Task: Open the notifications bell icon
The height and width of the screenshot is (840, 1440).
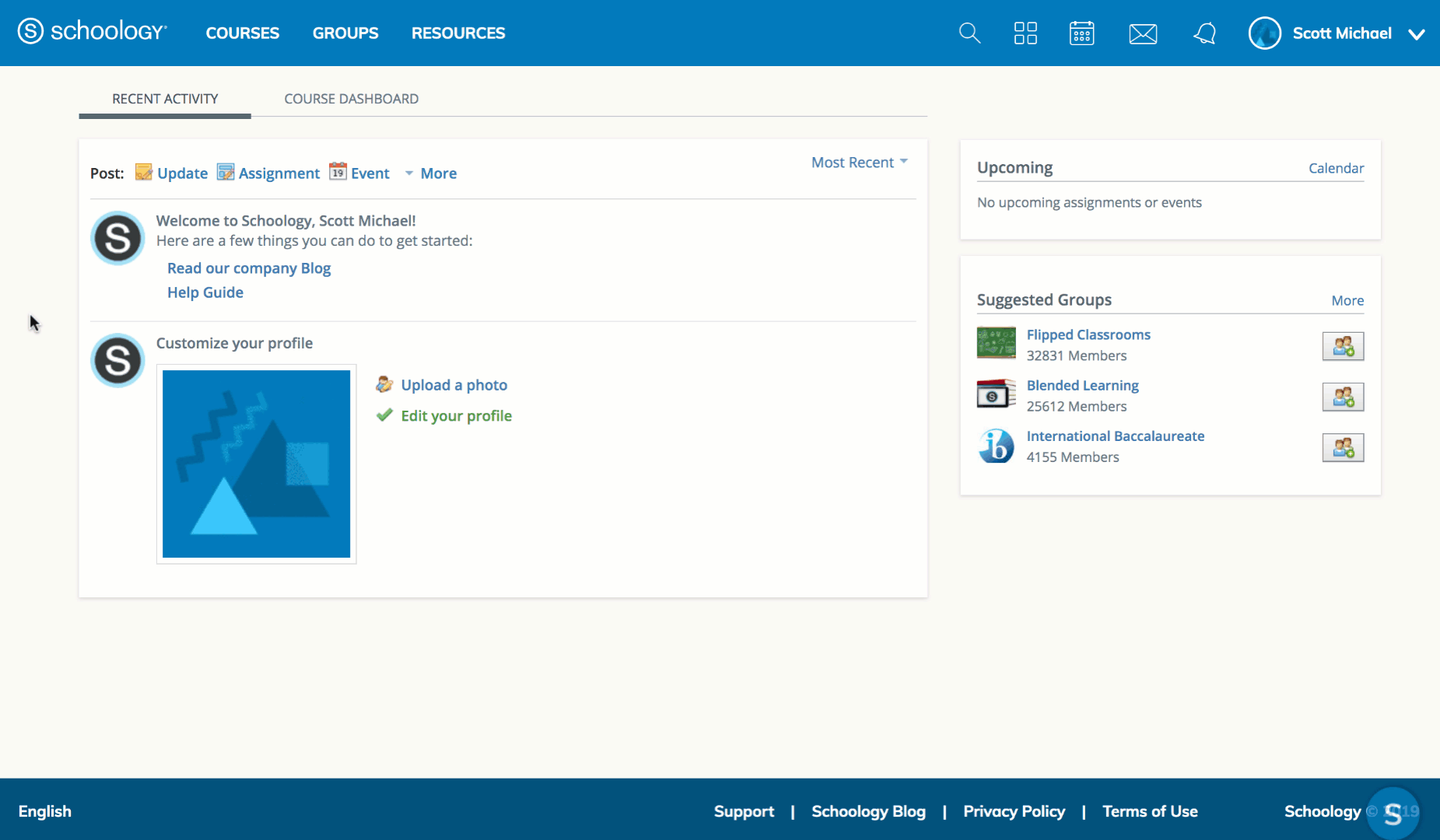Action: click(x=1204, y=33)
